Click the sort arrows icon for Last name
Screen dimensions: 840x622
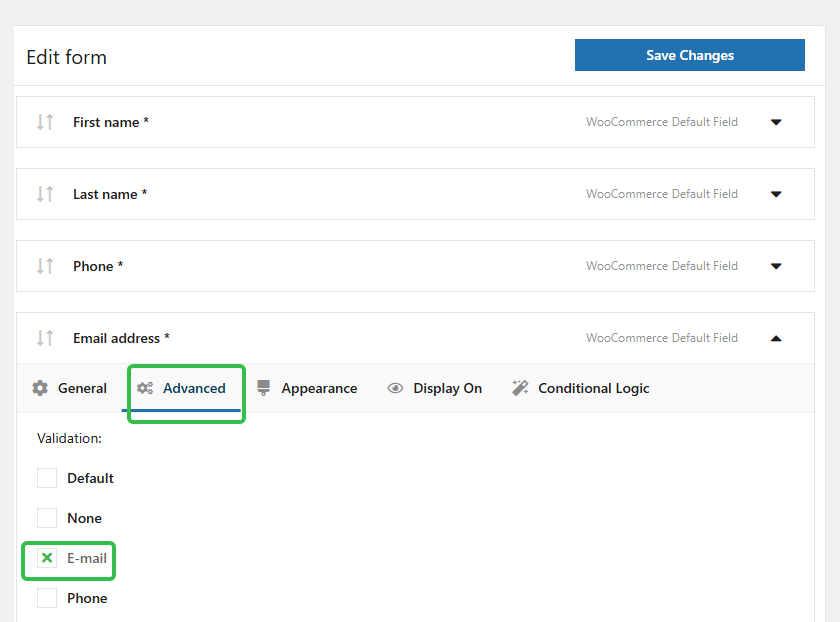(x=45, y=194)
